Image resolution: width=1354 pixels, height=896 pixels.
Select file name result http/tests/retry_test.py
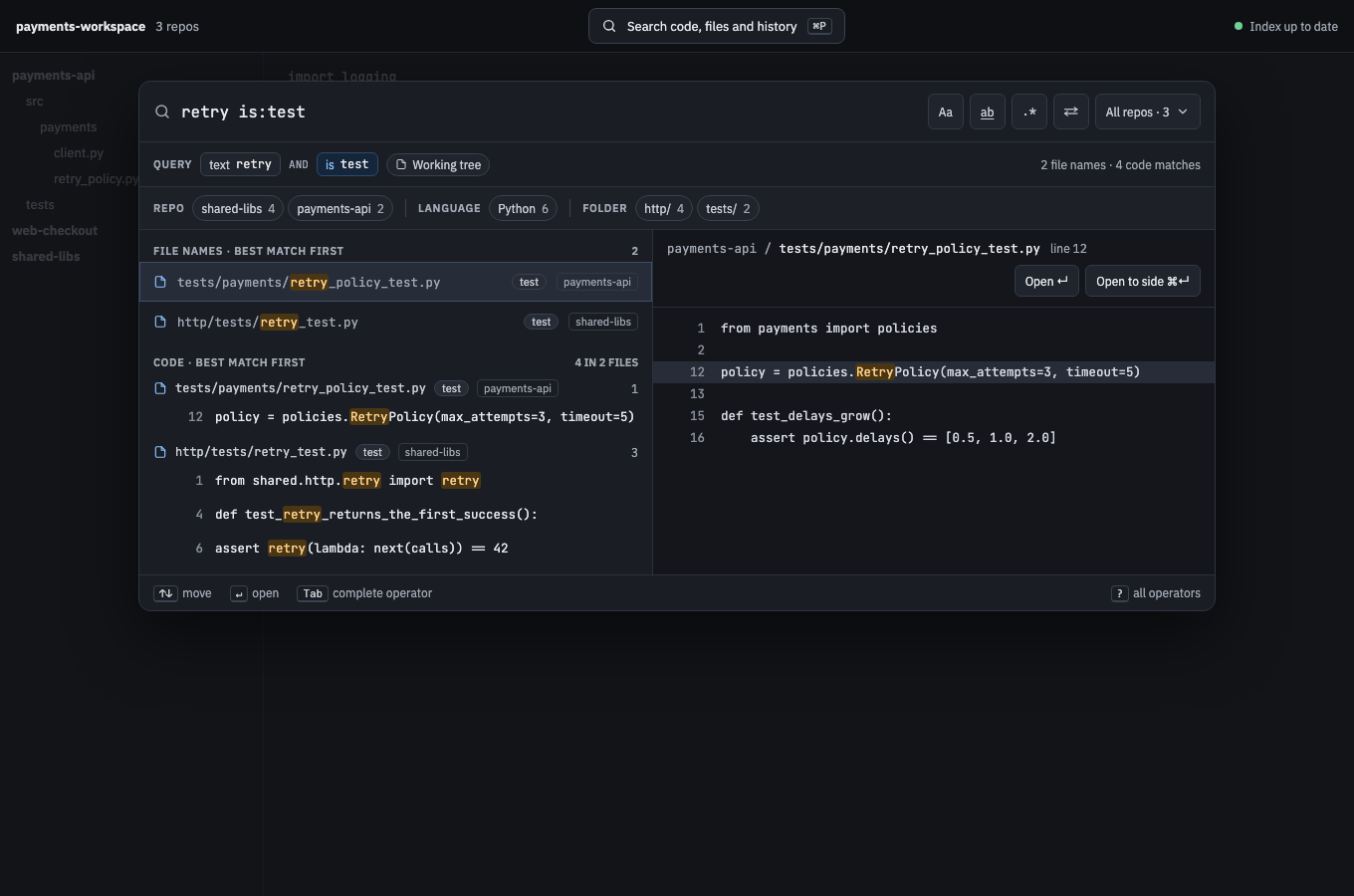click(395, 323)
